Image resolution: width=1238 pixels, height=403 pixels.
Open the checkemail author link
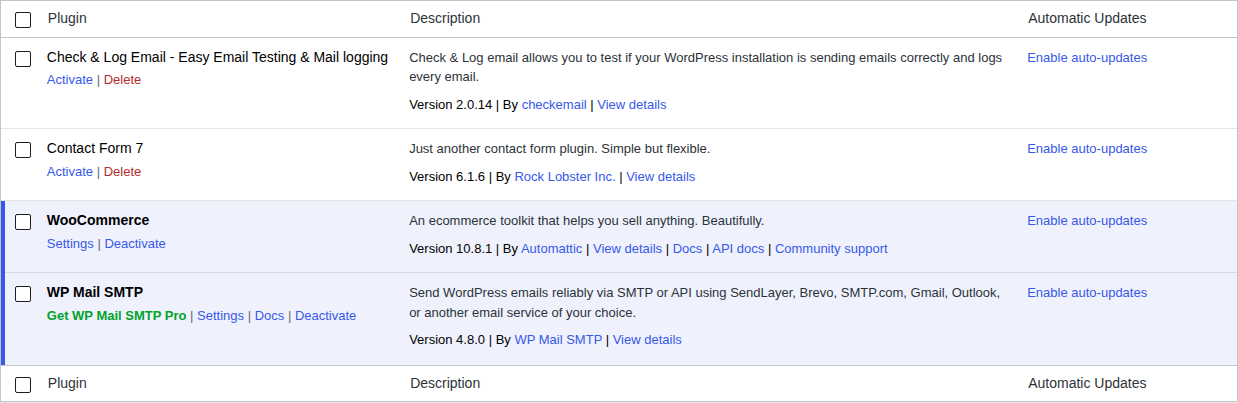tap(555, 105)
